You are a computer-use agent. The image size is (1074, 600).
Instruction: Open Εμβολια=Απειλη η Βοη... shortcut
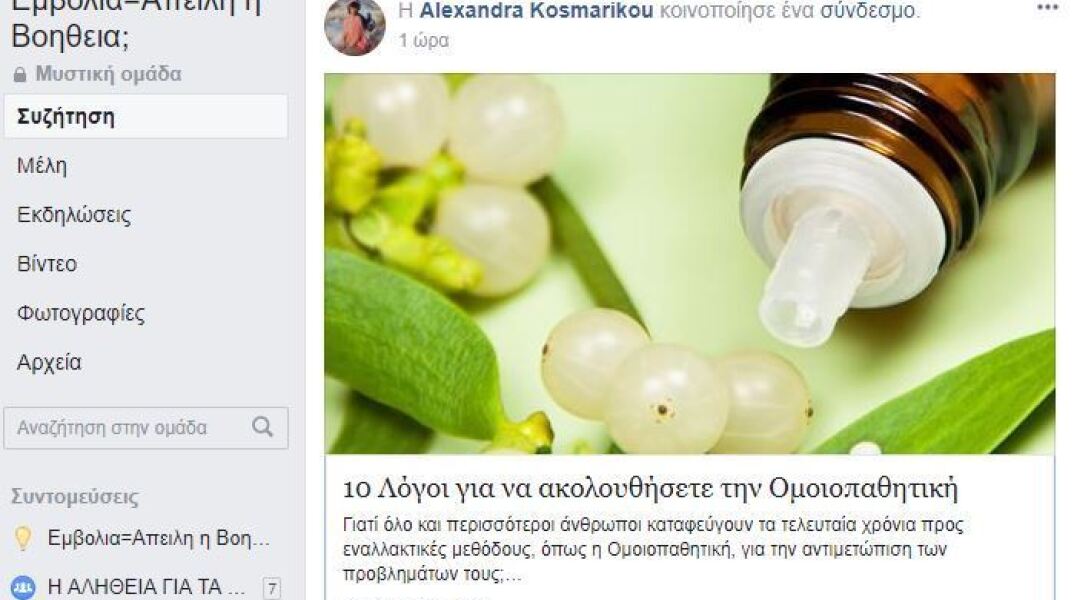click(x=159, y=538)
